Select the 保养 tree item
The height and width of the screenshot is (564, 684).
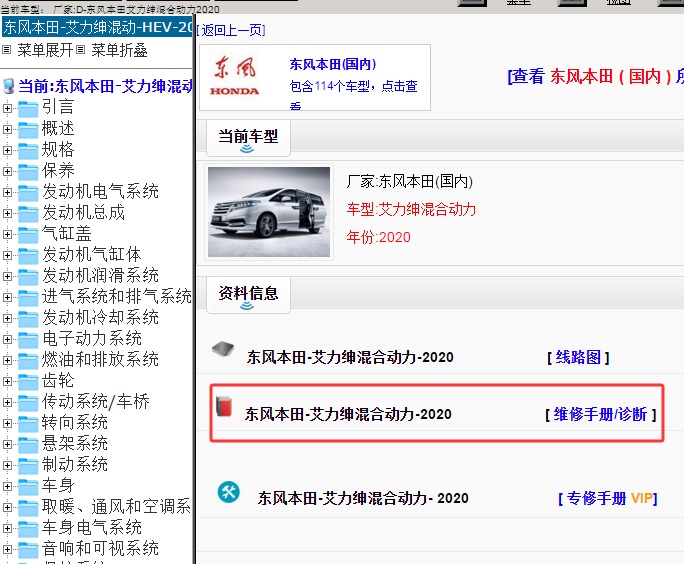pyautogui.click(x=58, y=170)
